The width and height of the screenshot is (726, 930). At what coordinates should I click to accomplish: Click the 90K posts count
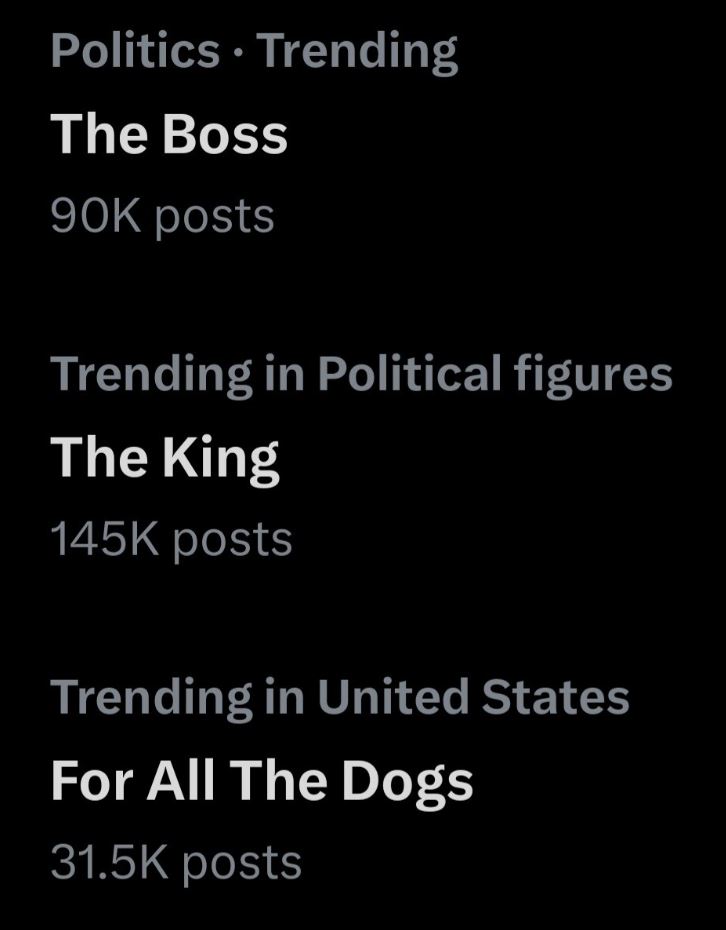tap(163, 218)
